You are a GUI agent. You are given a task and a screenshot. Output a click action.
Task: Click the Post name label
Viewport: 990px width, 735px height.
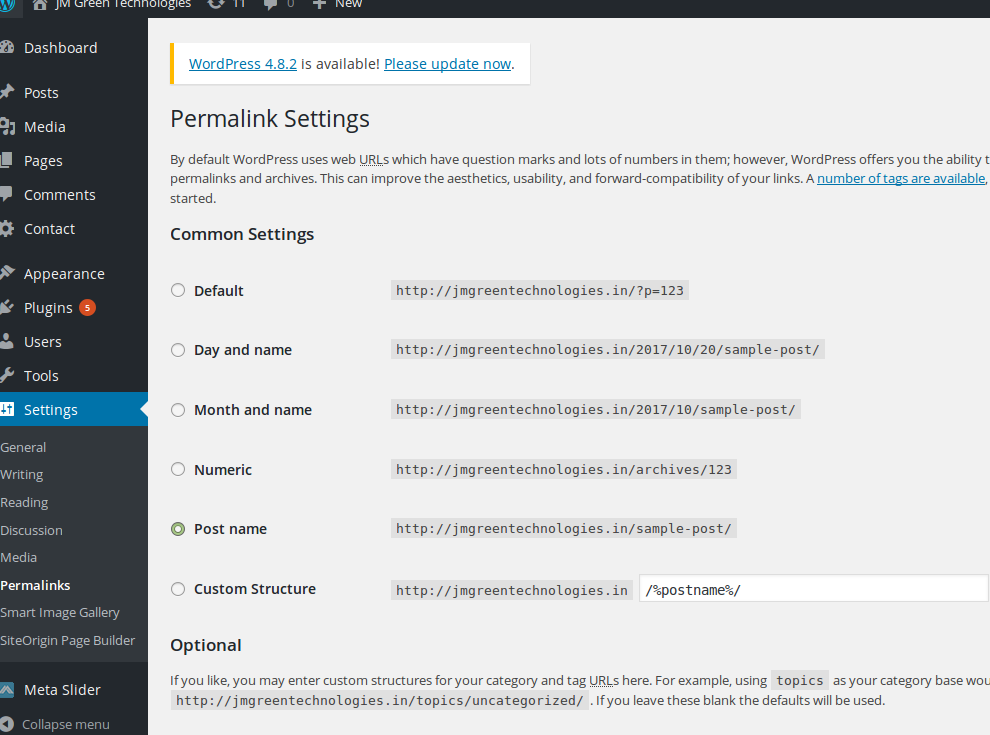230,529
